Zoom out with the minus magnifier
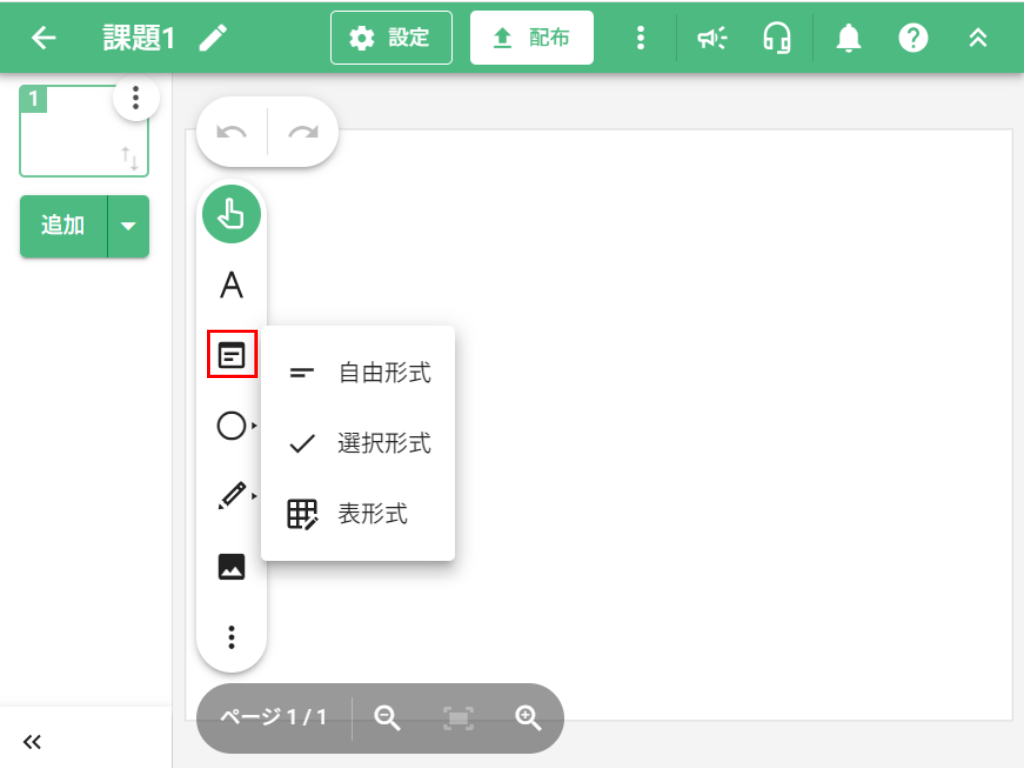Screen dimensions: 1024x768 pyautogui.click(x=387, y=718)
